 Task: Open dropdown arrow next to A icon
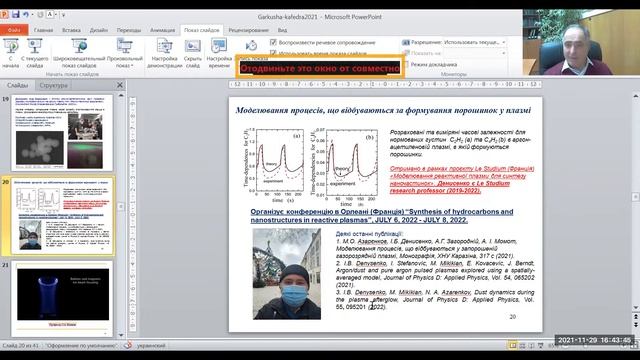56,15
